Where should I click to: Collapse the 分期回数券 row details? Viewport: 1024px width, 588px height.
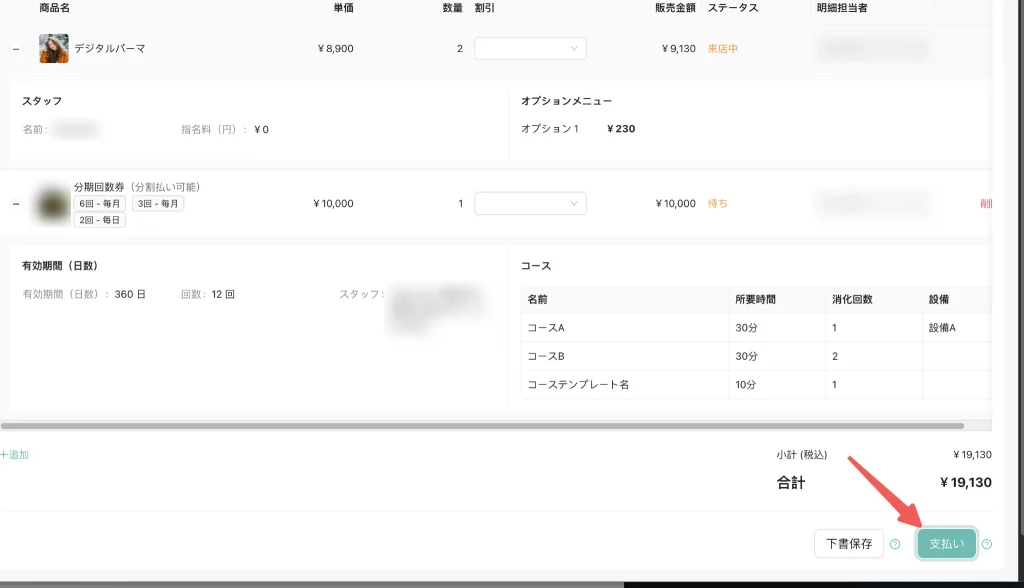(x=16, y=204)
